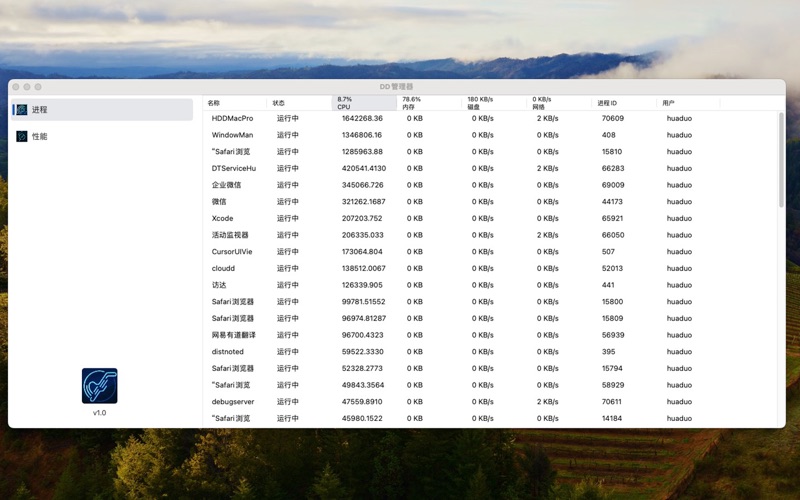
Task: Click process ID 441
Action: pos(608,285)
